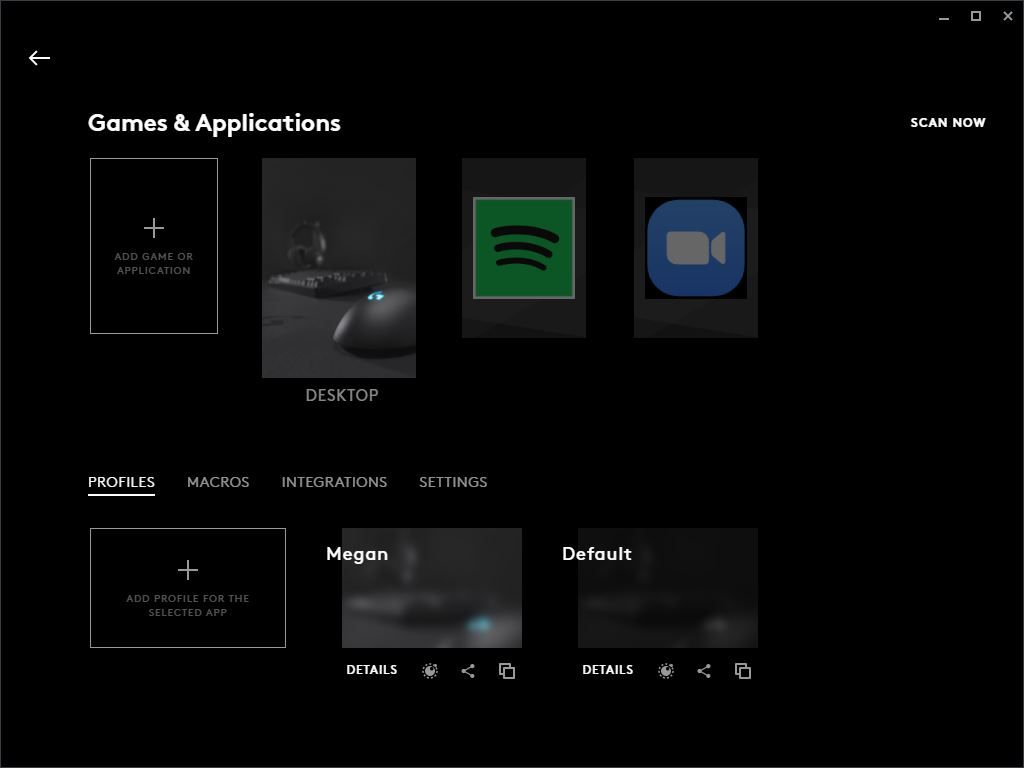Image resolution: width=1024 pixels, height=768 pixels.
Task: Click the plus in Add Game or Application
Action: pos(153,228)
